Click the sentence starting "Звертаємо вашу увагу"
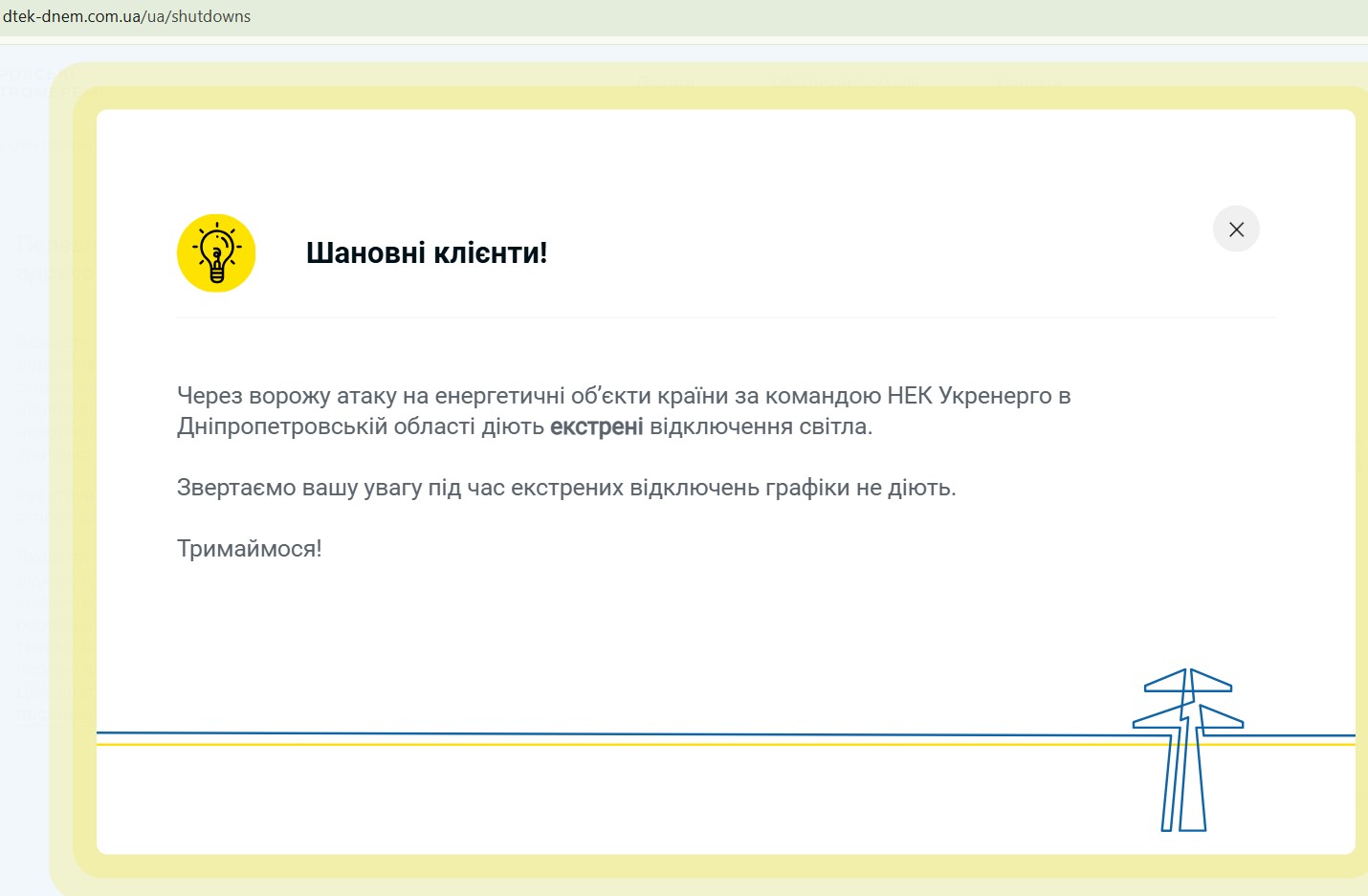This screenshot has height=896, width=1368. [x=566, y=488]
